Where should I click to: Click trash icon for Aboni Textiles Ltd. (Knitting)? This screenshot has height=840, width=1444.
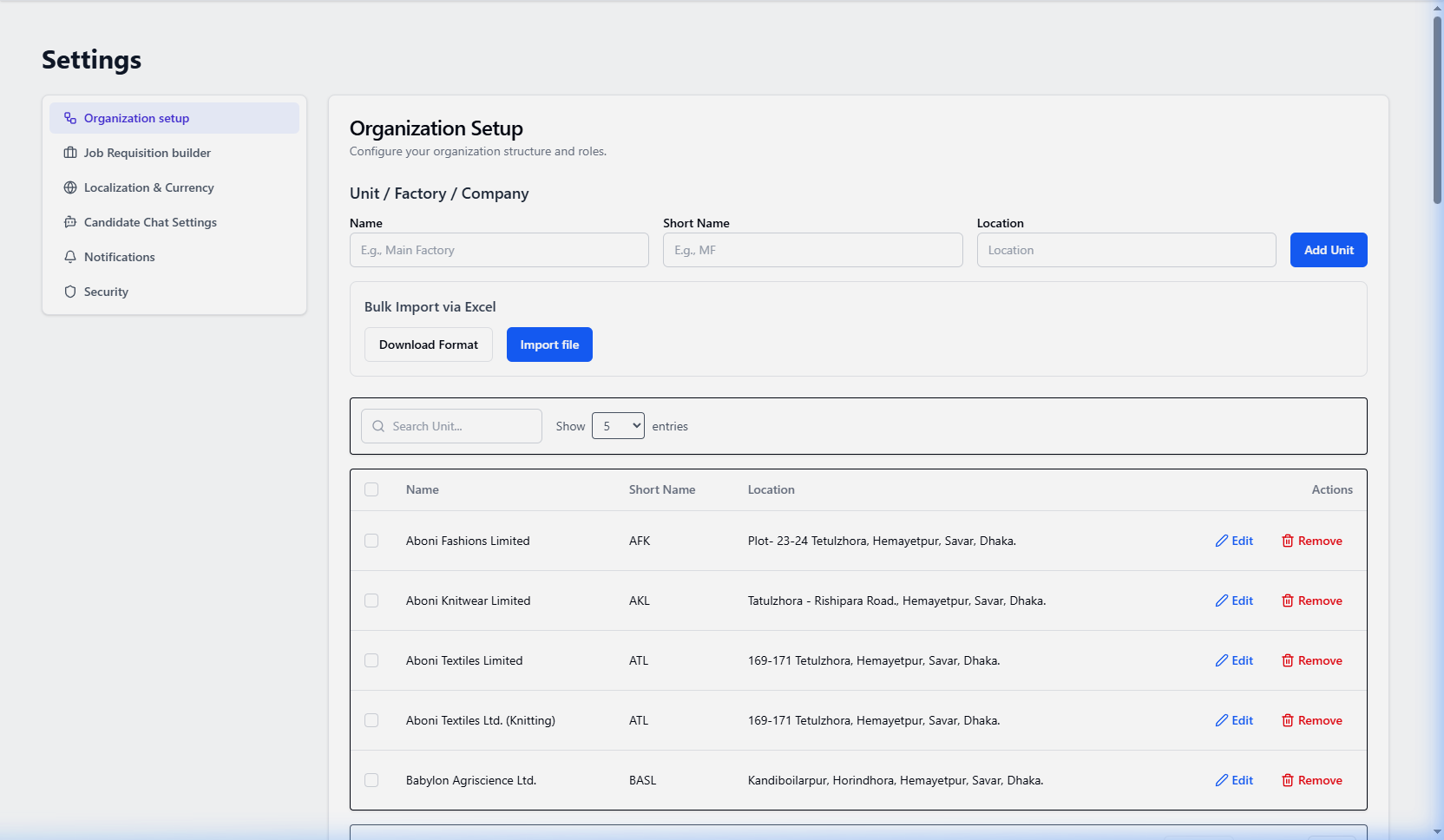pyautogui.click(x=1288, y=720)
